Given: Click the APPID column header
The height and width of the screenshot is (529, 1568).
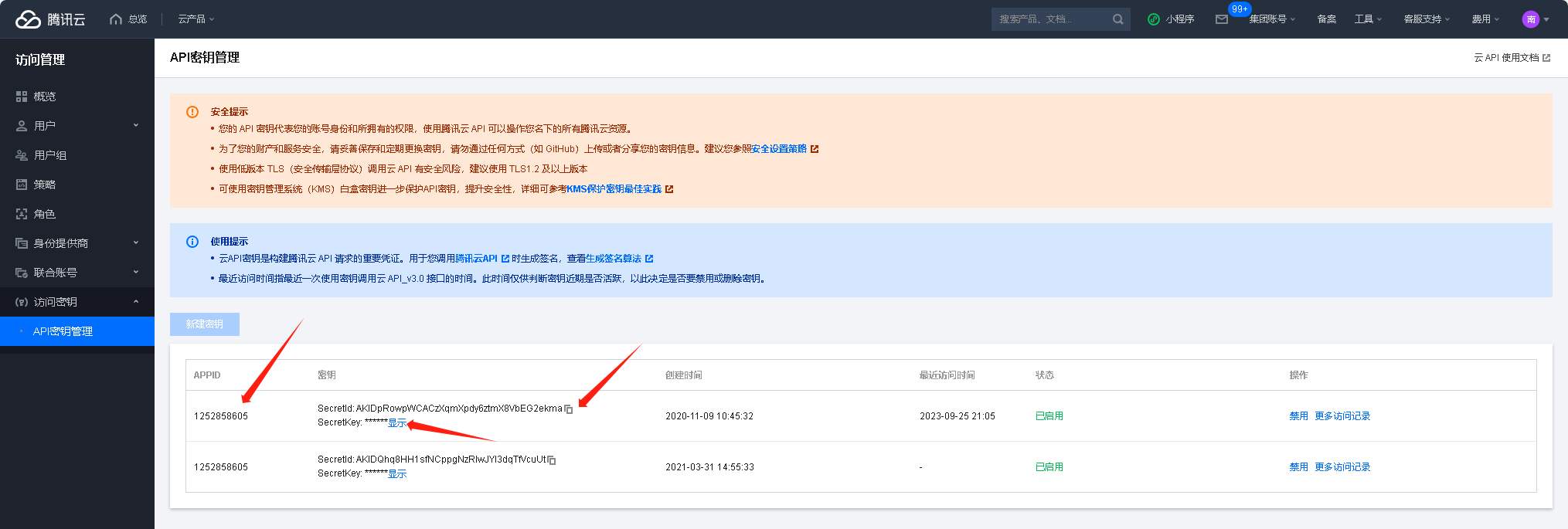Looking at the screenshot, I should pyautogui.click(x=207, y=375).
